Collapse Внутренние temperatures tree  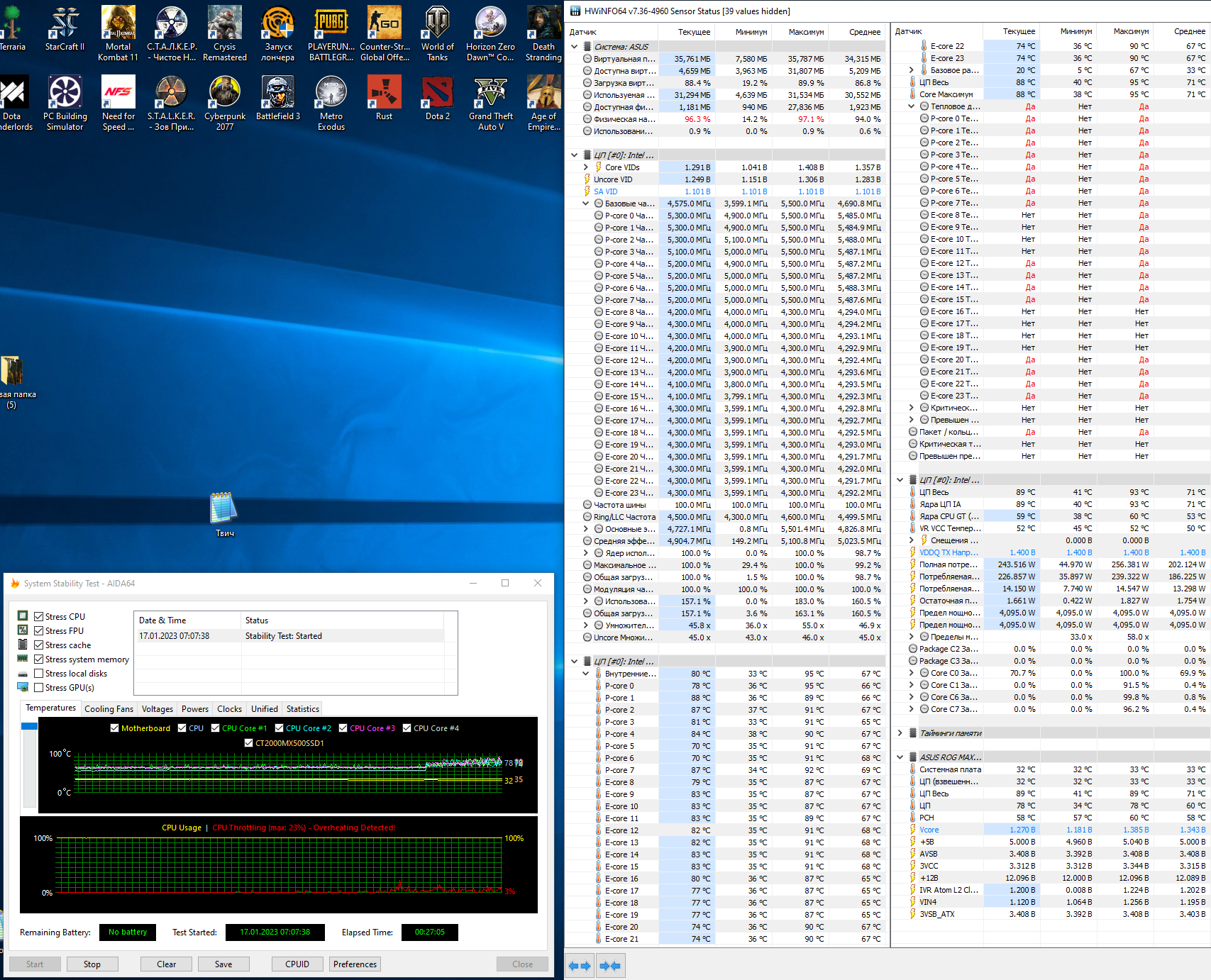[586, 674]
